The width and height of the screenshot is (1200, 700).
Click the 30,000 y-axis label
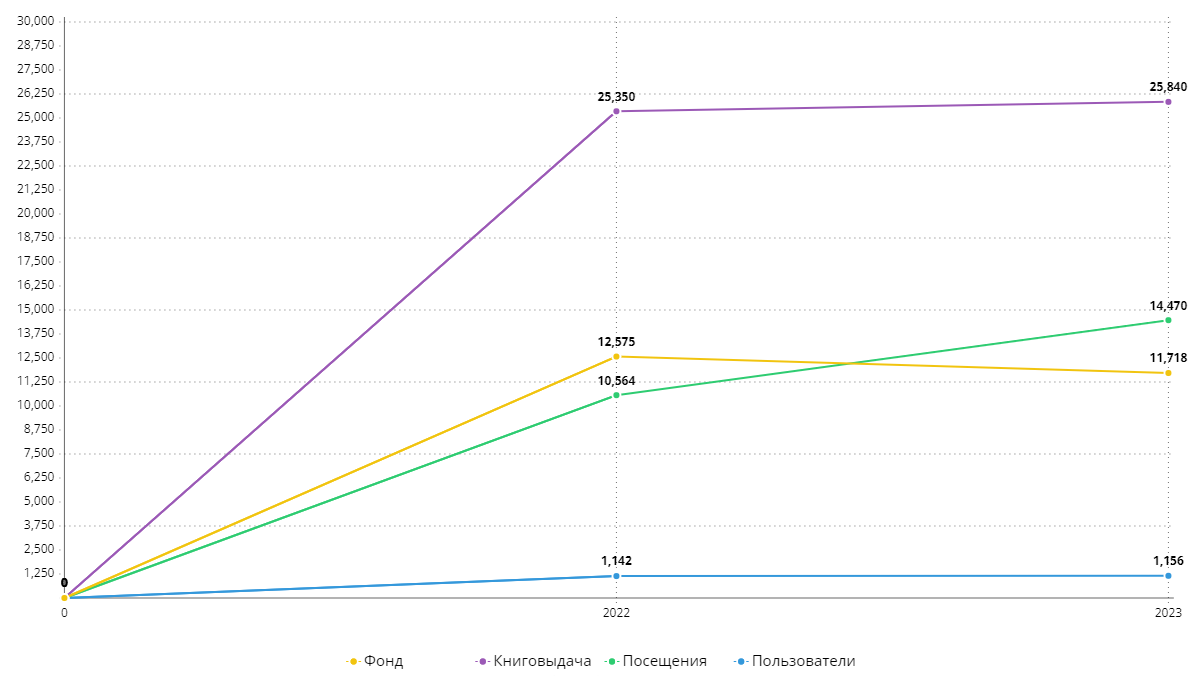pyautogui.click(x=36, y=21)
